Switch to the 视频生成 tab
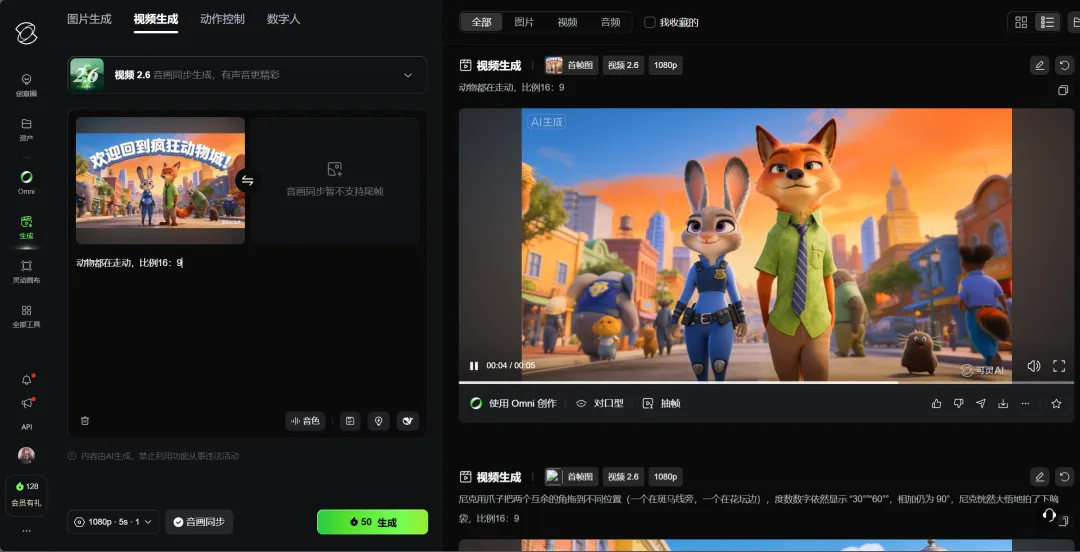The image size is (1080, 552). (156, 19)
